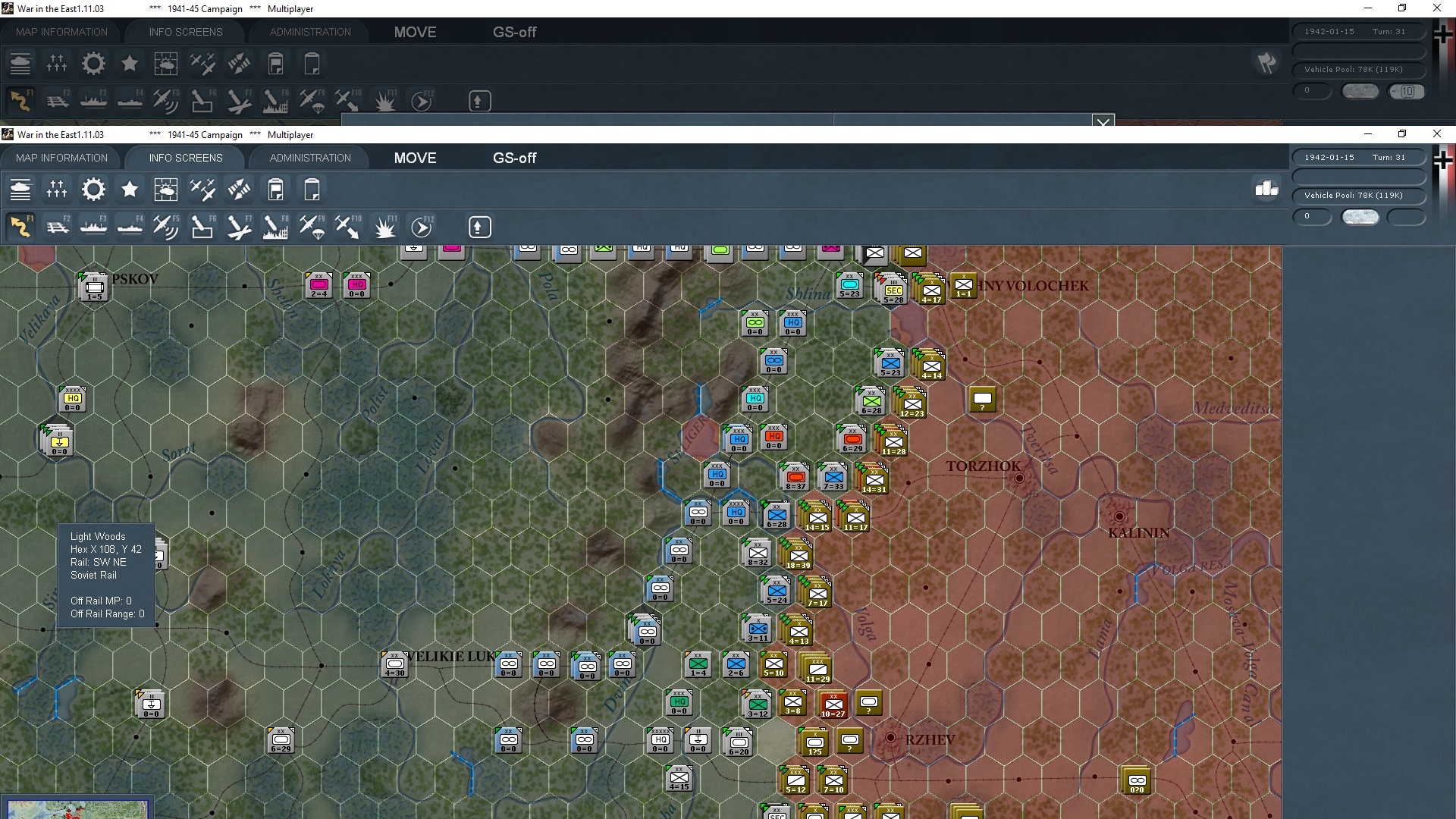Click the snow weather indicator in front window
This screenshot has height=819, width=1456.
point(1360,217)
